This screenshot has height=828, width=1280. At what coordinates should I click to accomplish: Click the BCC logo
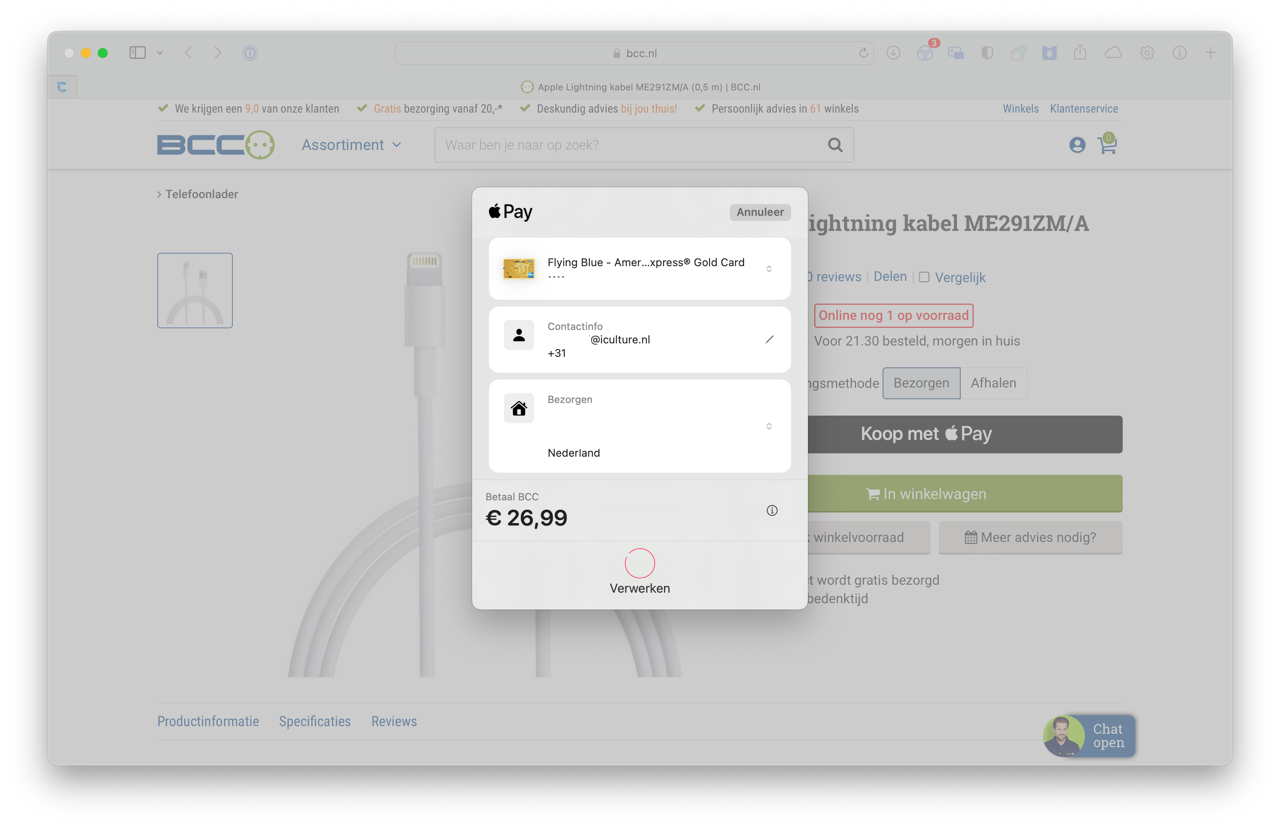point(216,145)
